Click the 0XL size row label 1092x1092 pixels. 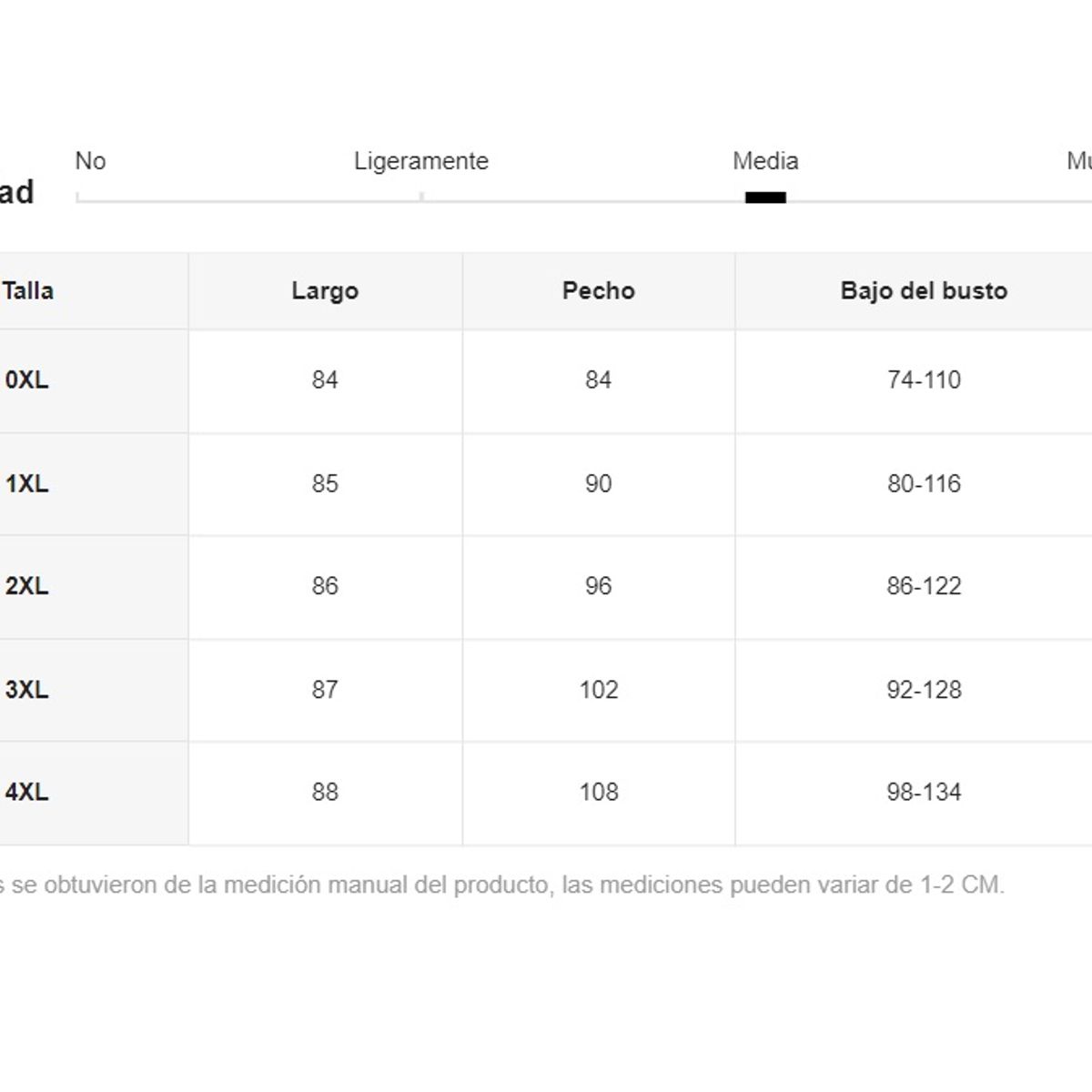tap(27, 380)
